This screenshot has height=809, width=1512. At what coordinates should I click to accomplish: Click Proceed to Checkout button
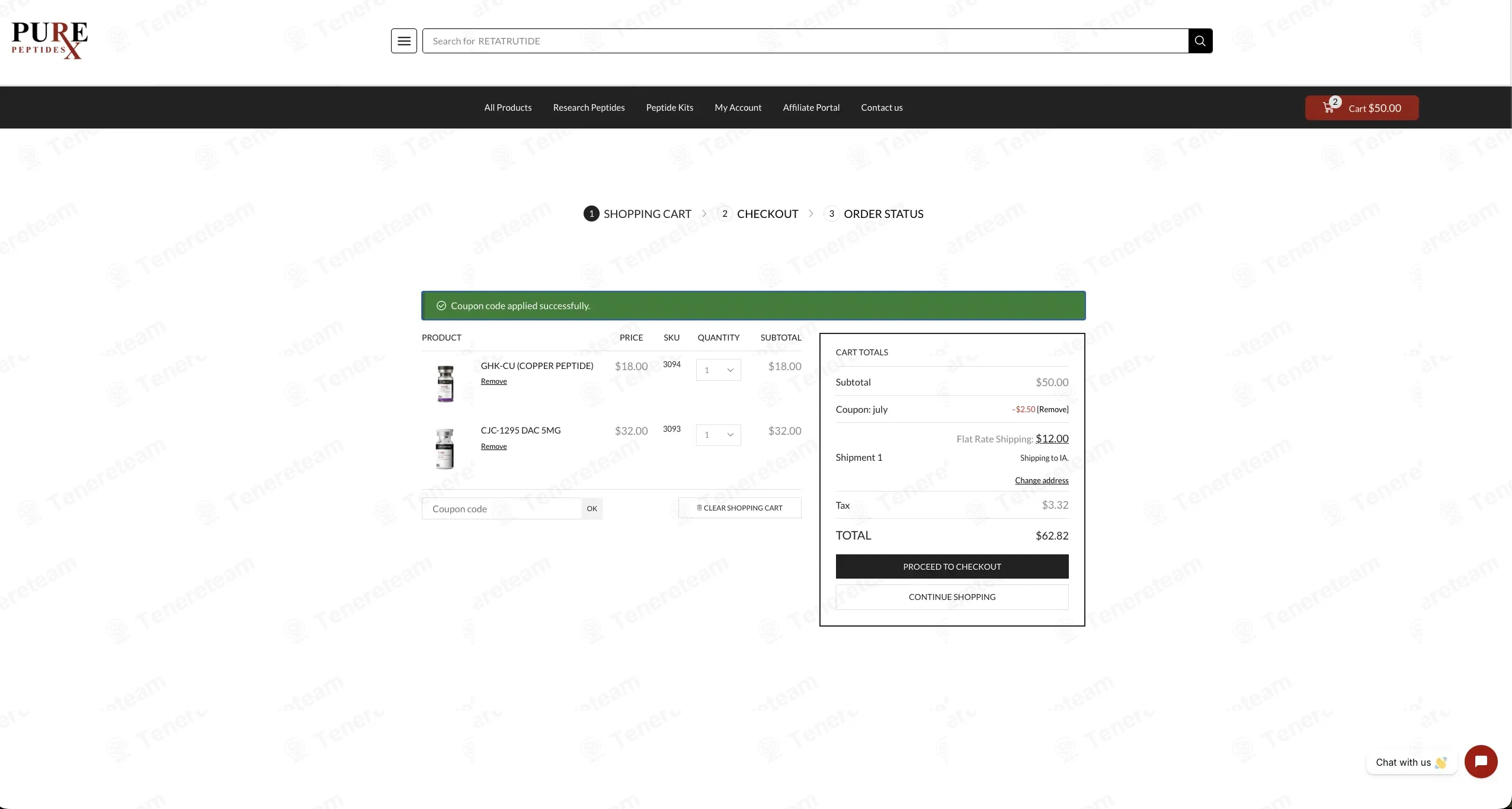pyautogui.click(x=952, y=567)
